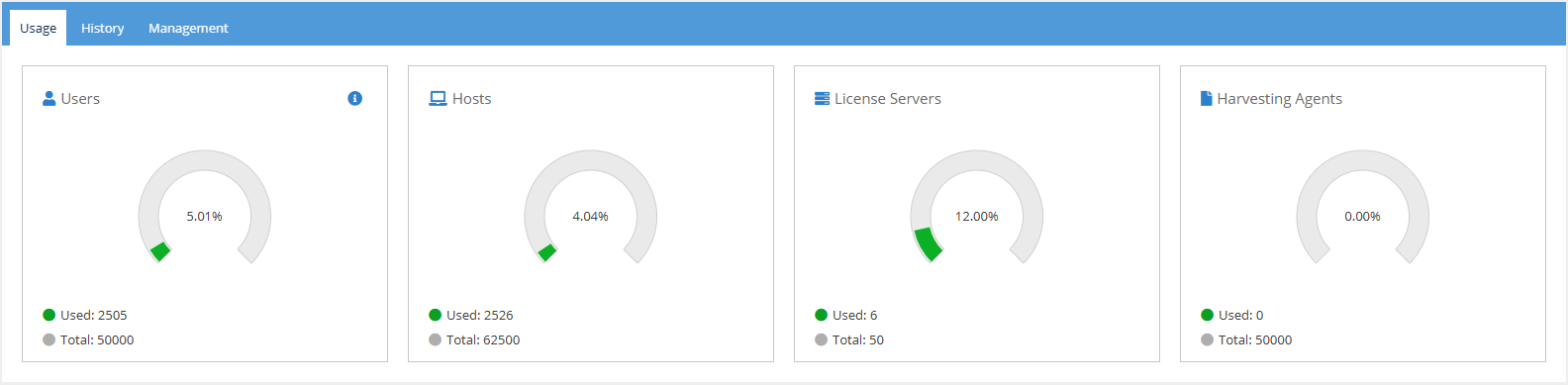
Task: Click the License Servers heading text
Action: pyautogui.click(x=888, y=99)
